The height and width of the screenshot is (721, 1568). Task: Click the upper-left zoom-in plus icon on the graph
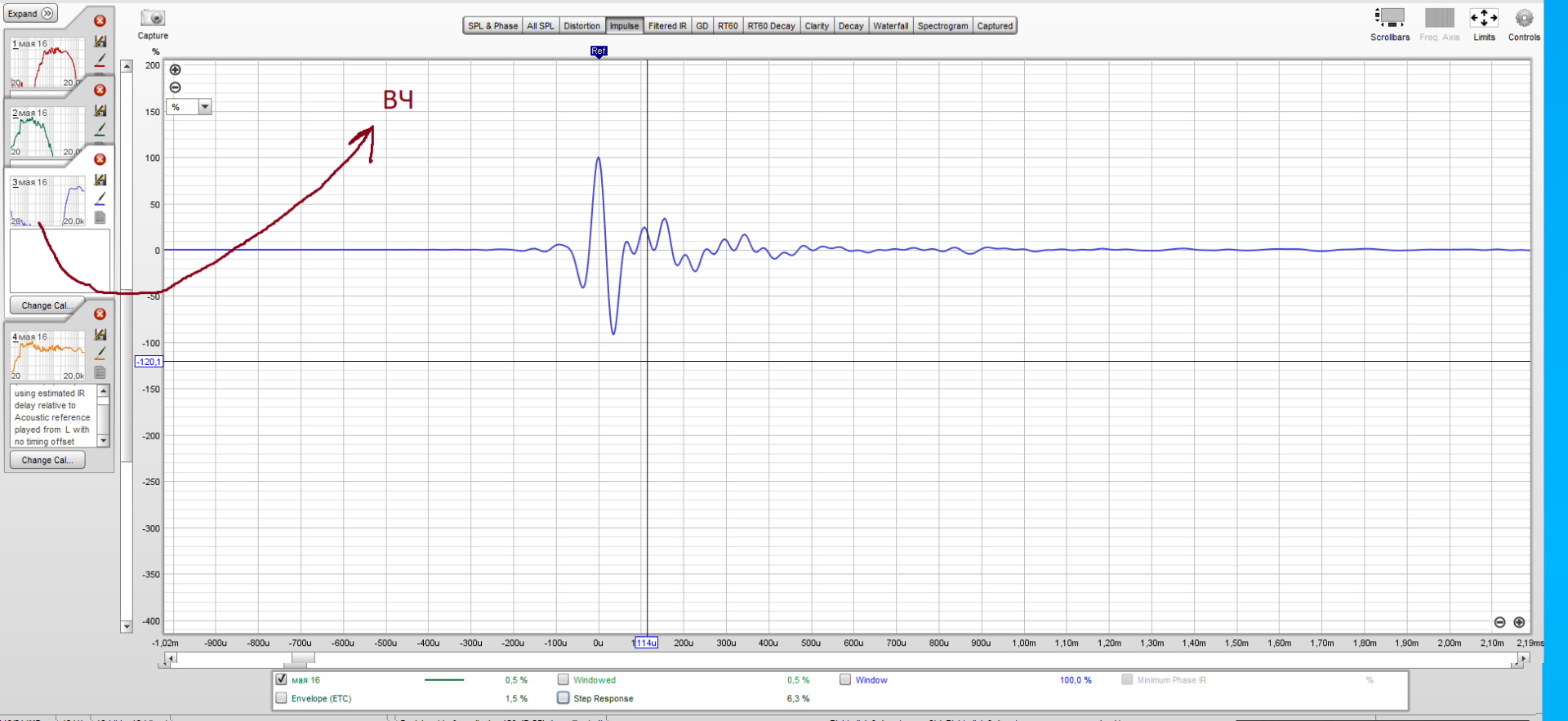(175, 70)
